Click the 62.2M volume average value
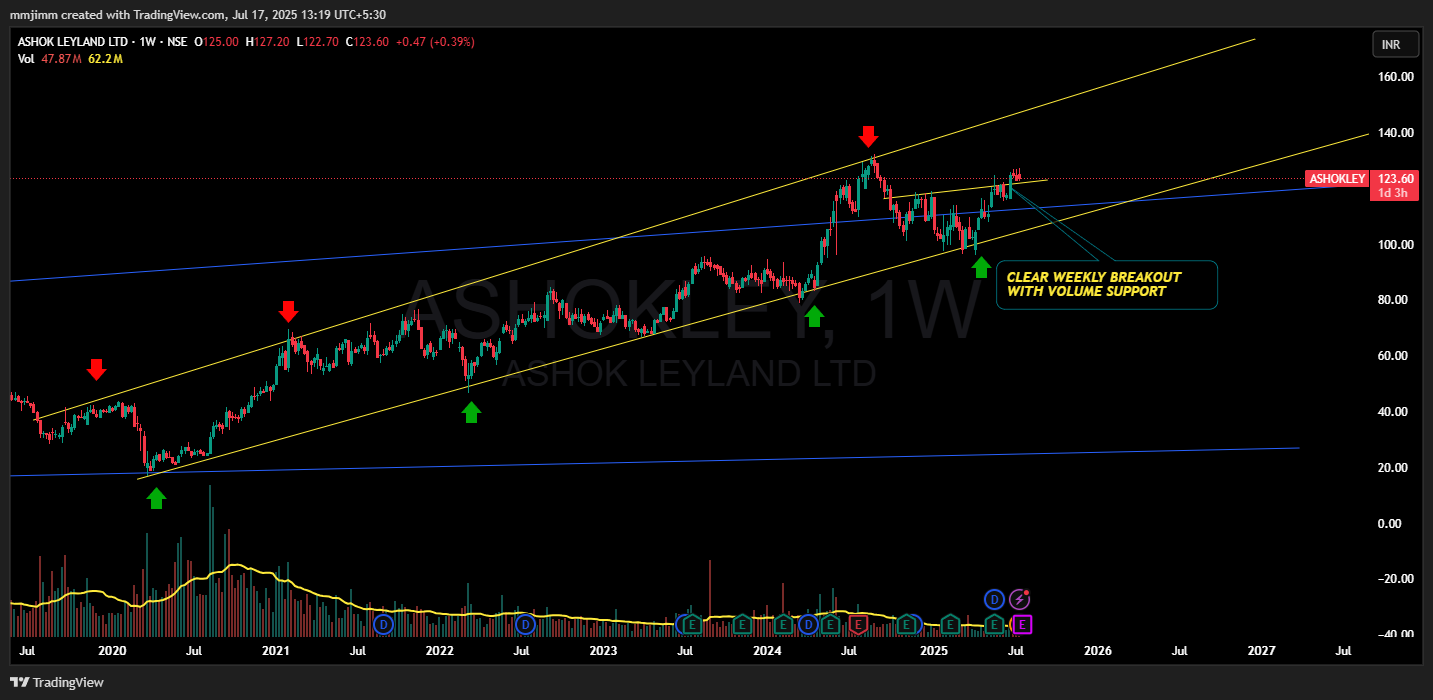Screen dimensions: 1433x700 pos(104,59)
